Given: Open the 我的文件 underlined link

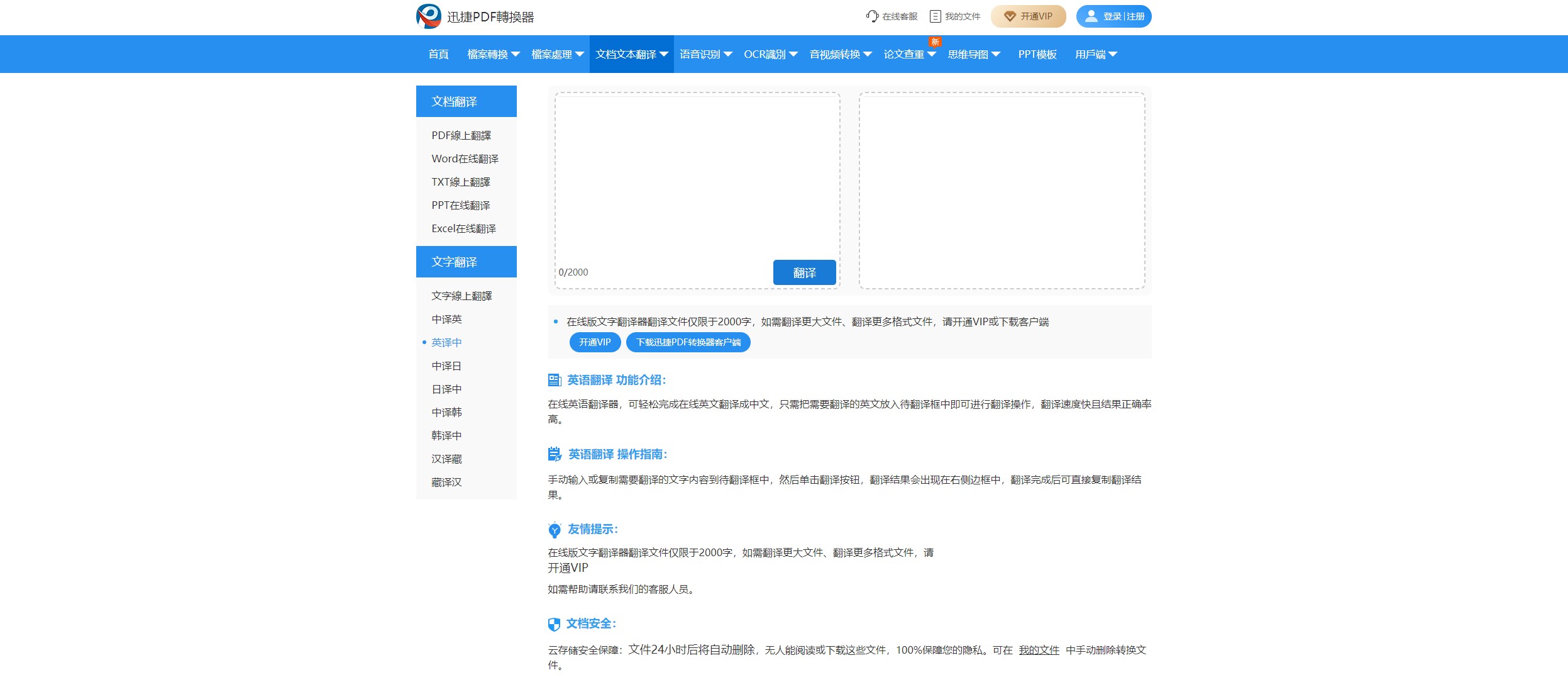Looking at the screenshot, I should (1039, 650).
